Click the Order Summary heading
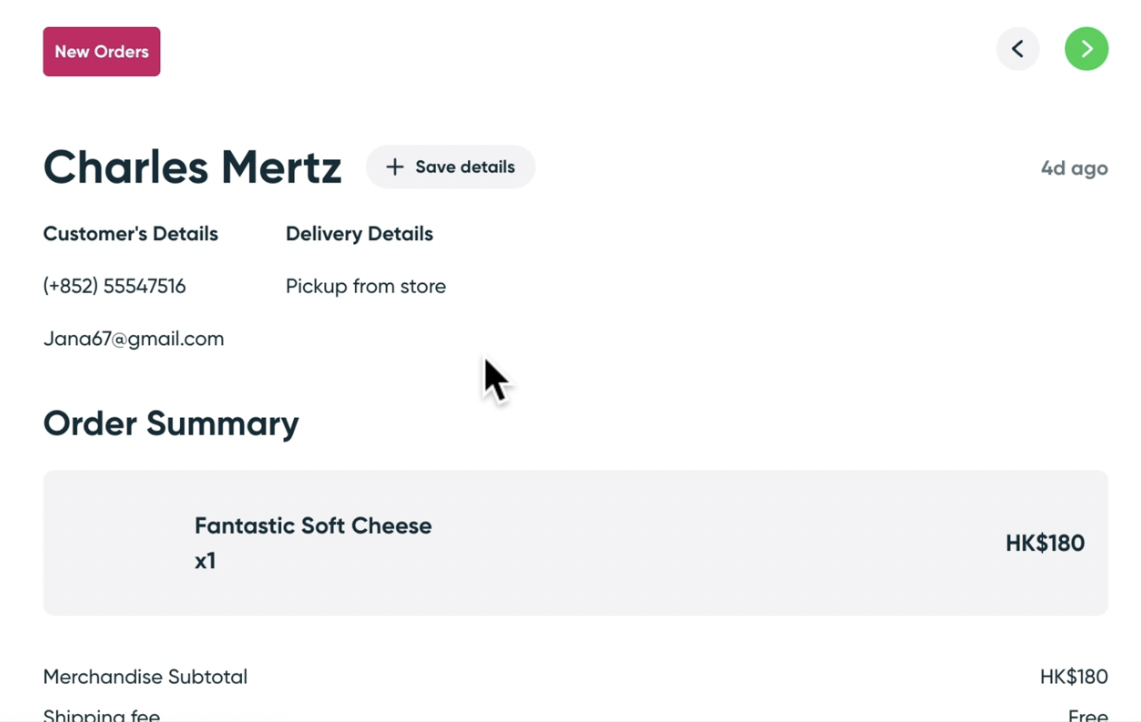 [171, 423]
